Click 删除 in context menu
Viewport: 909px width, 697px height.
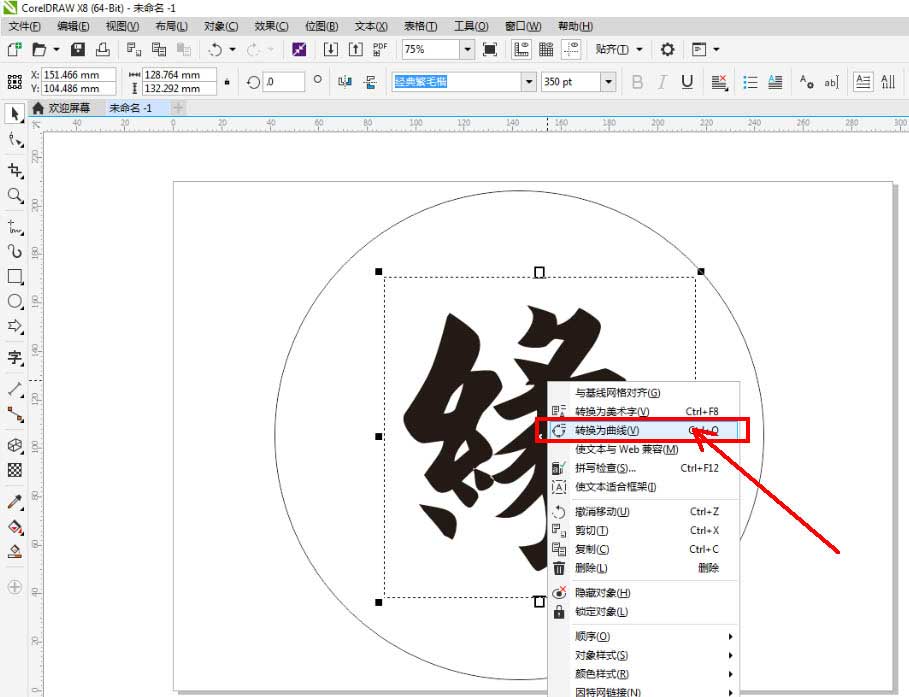coord(643,568)
